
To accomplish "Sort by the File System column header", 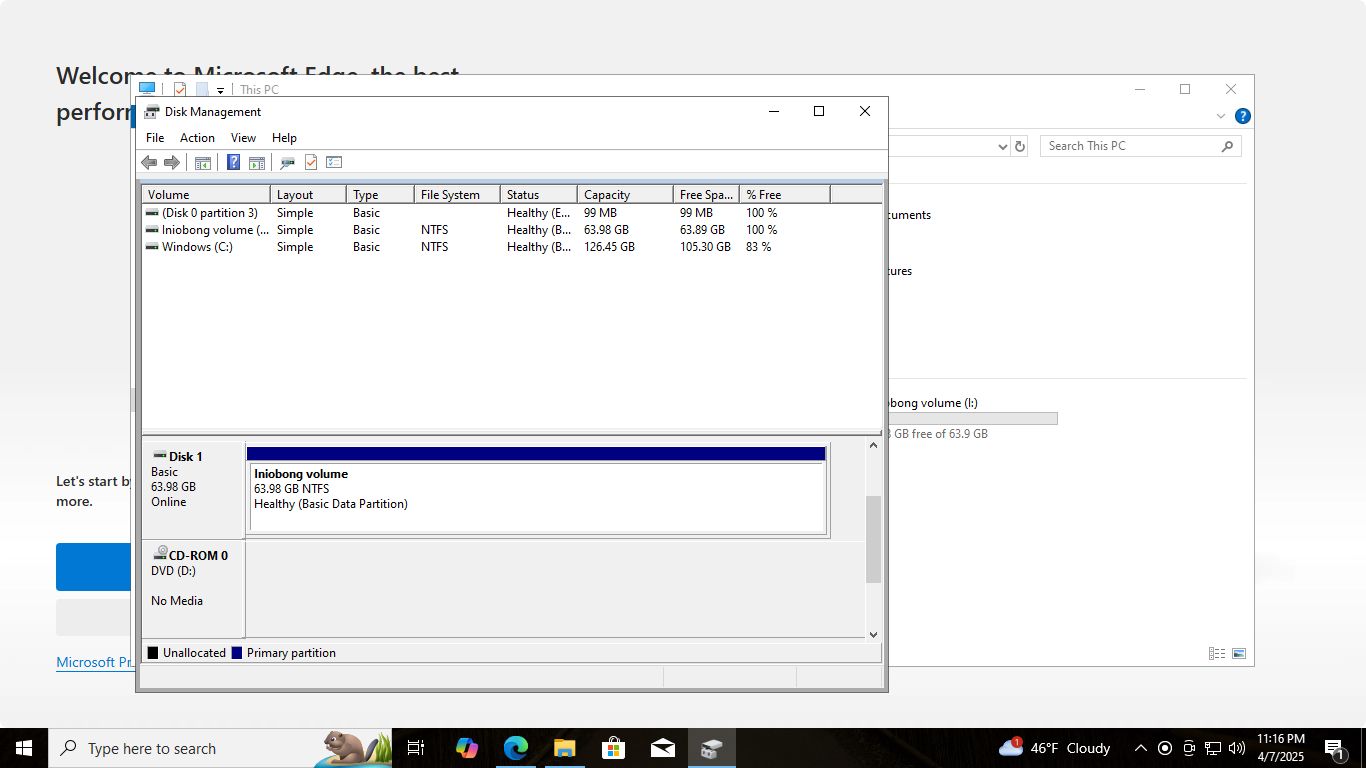I will [x=457, y=195].
